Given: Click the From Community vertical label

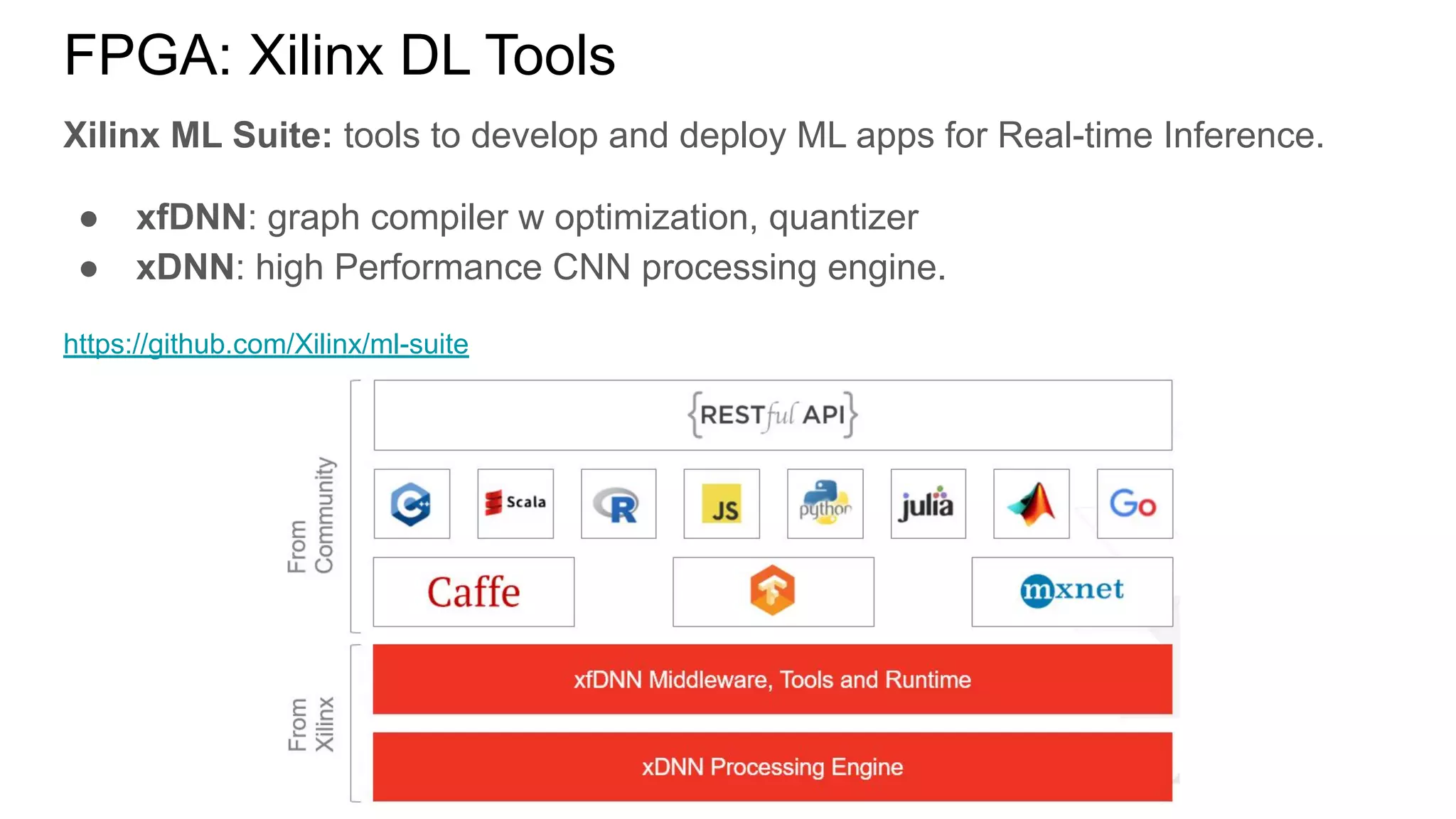Looking at the screenshot, I should [311, 515].
